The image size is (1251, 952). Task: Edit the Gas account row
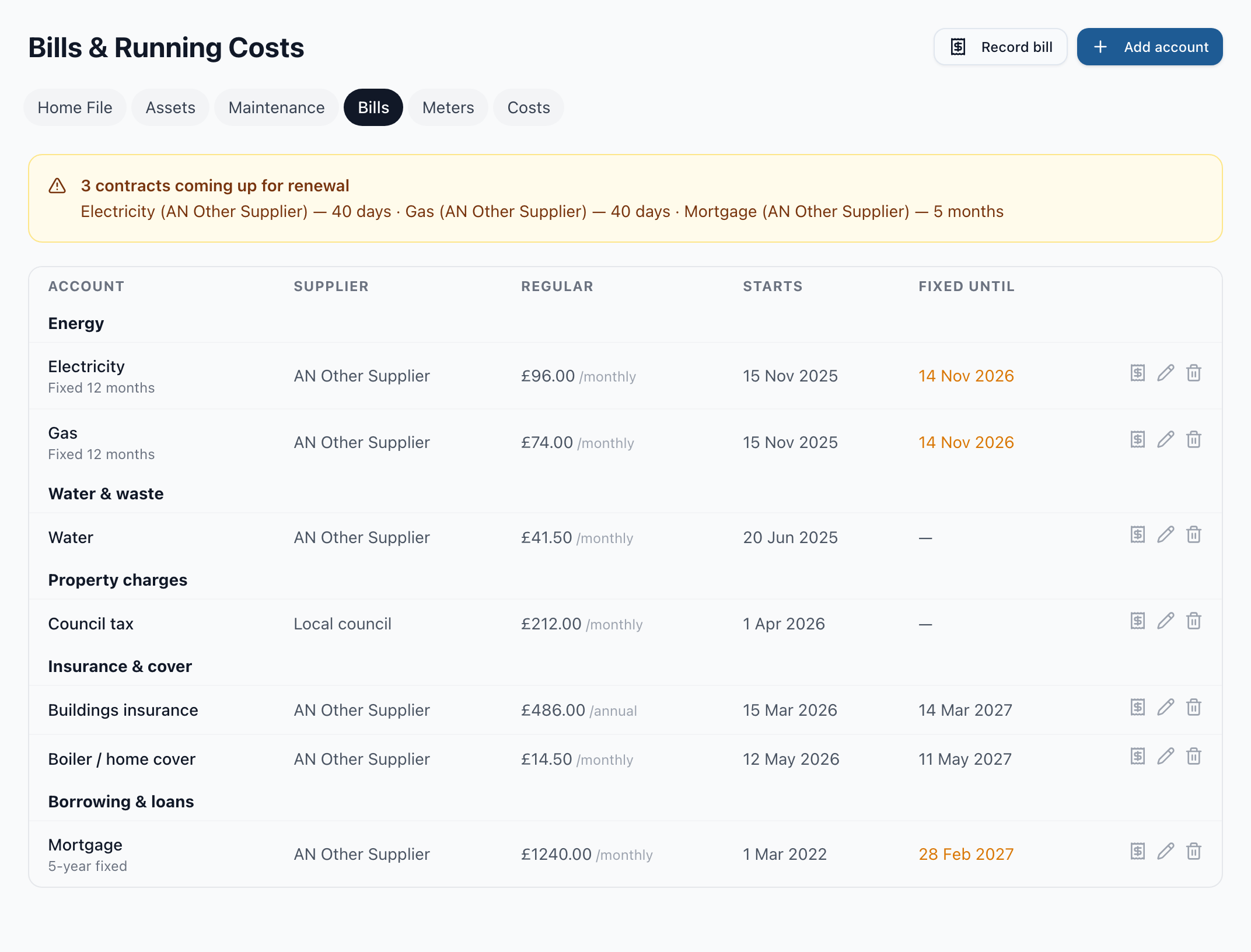(x=1165, y=440)
